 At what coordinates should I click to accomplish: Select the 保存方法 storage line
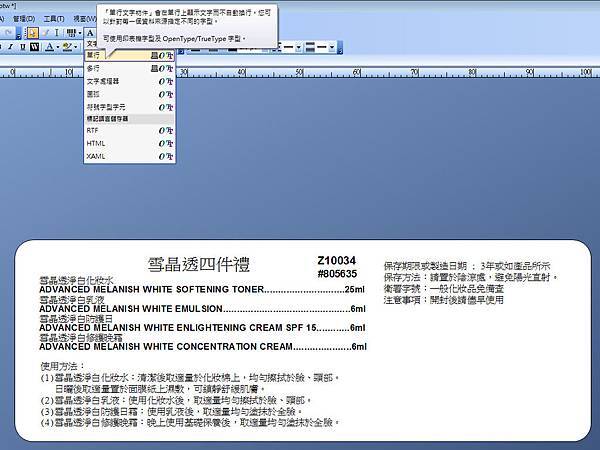(x=471, y=277)
